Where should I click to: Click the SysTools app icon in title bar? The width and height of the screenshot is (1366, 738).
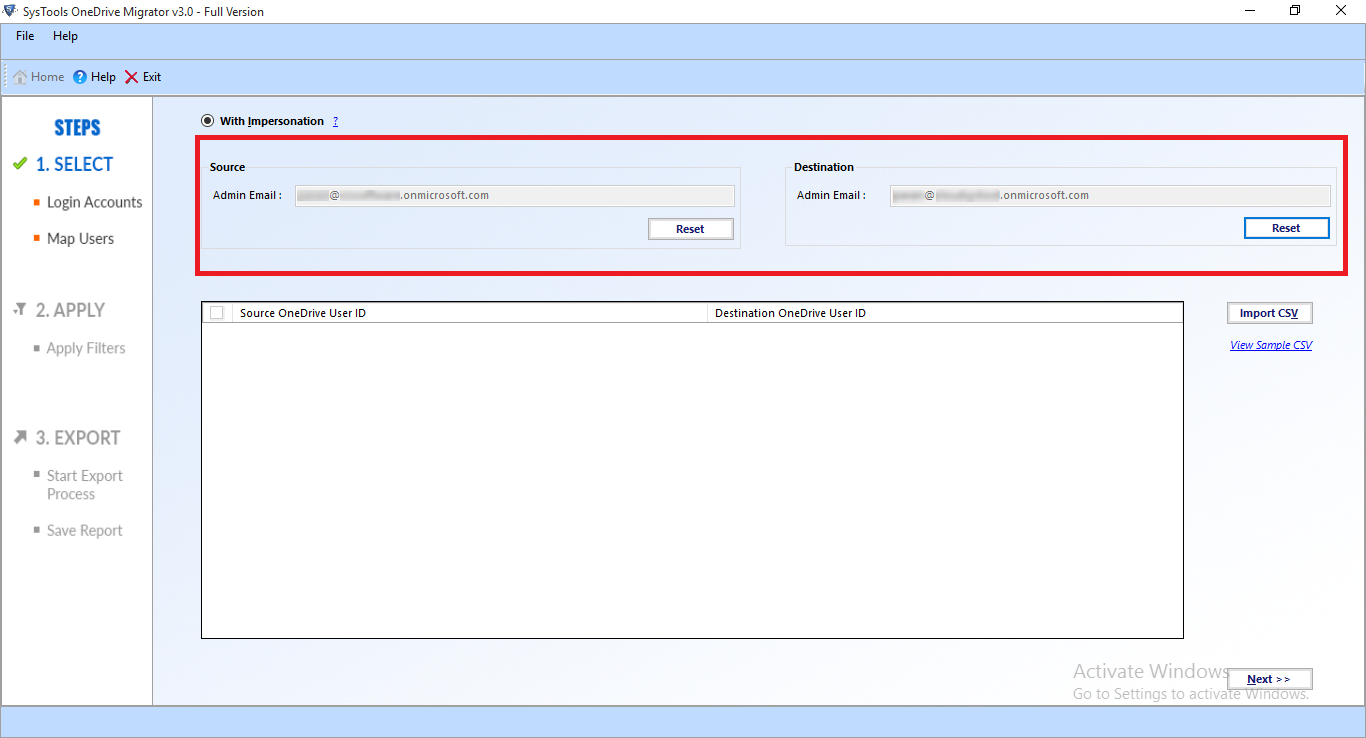point(10,11)
